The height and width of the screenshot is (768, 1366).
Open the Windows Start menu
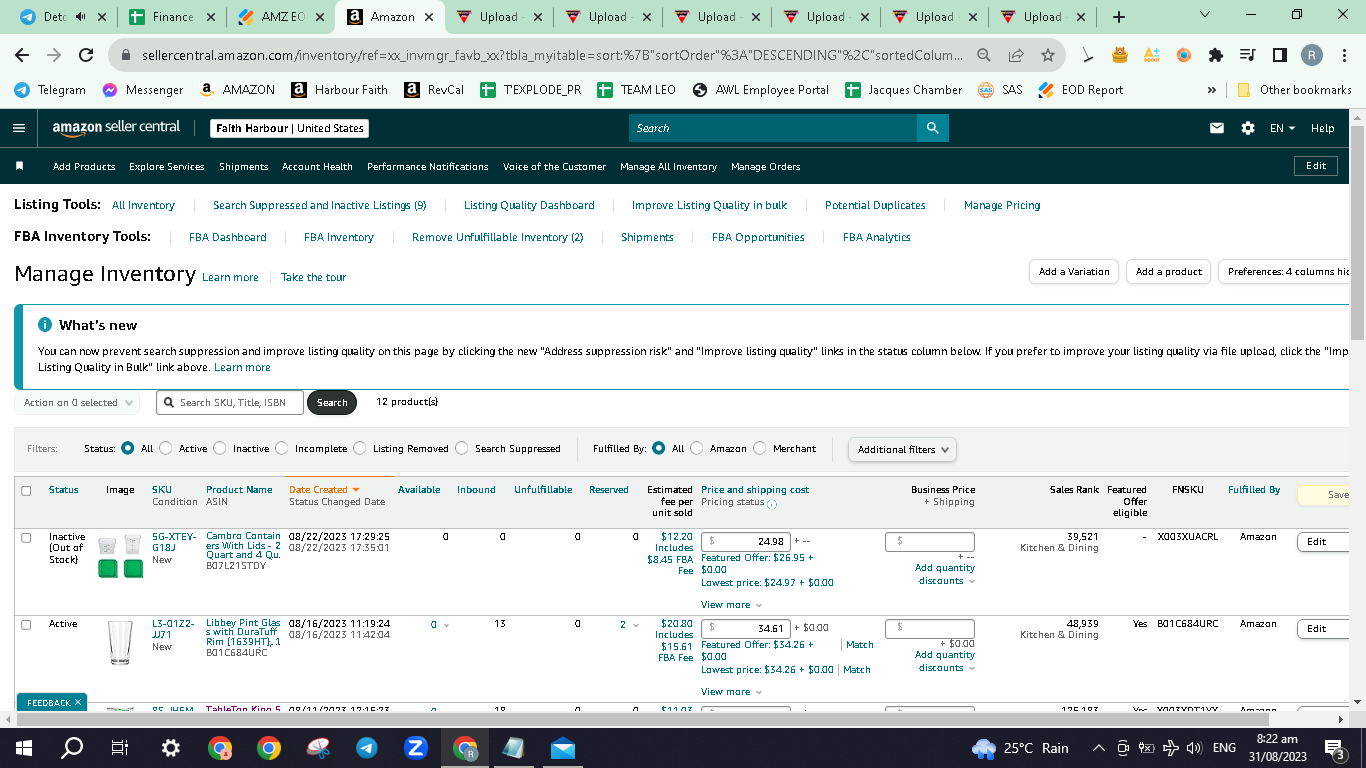point(24,747)
